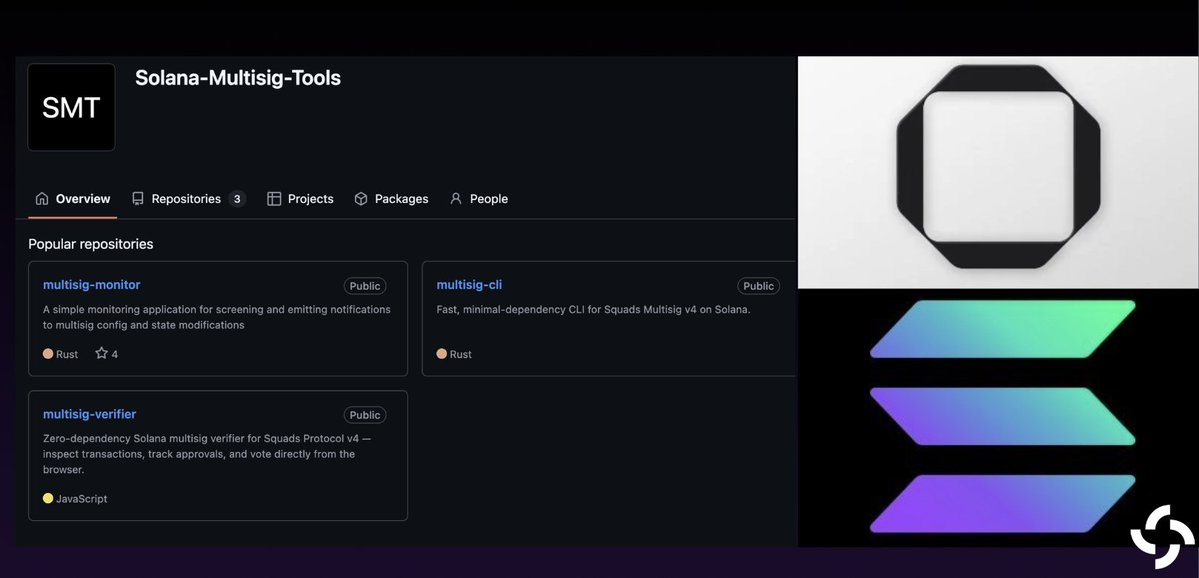Click the Solana-Multisig-Tools organization title
1199x578 pixels.
tap(238, 77)
